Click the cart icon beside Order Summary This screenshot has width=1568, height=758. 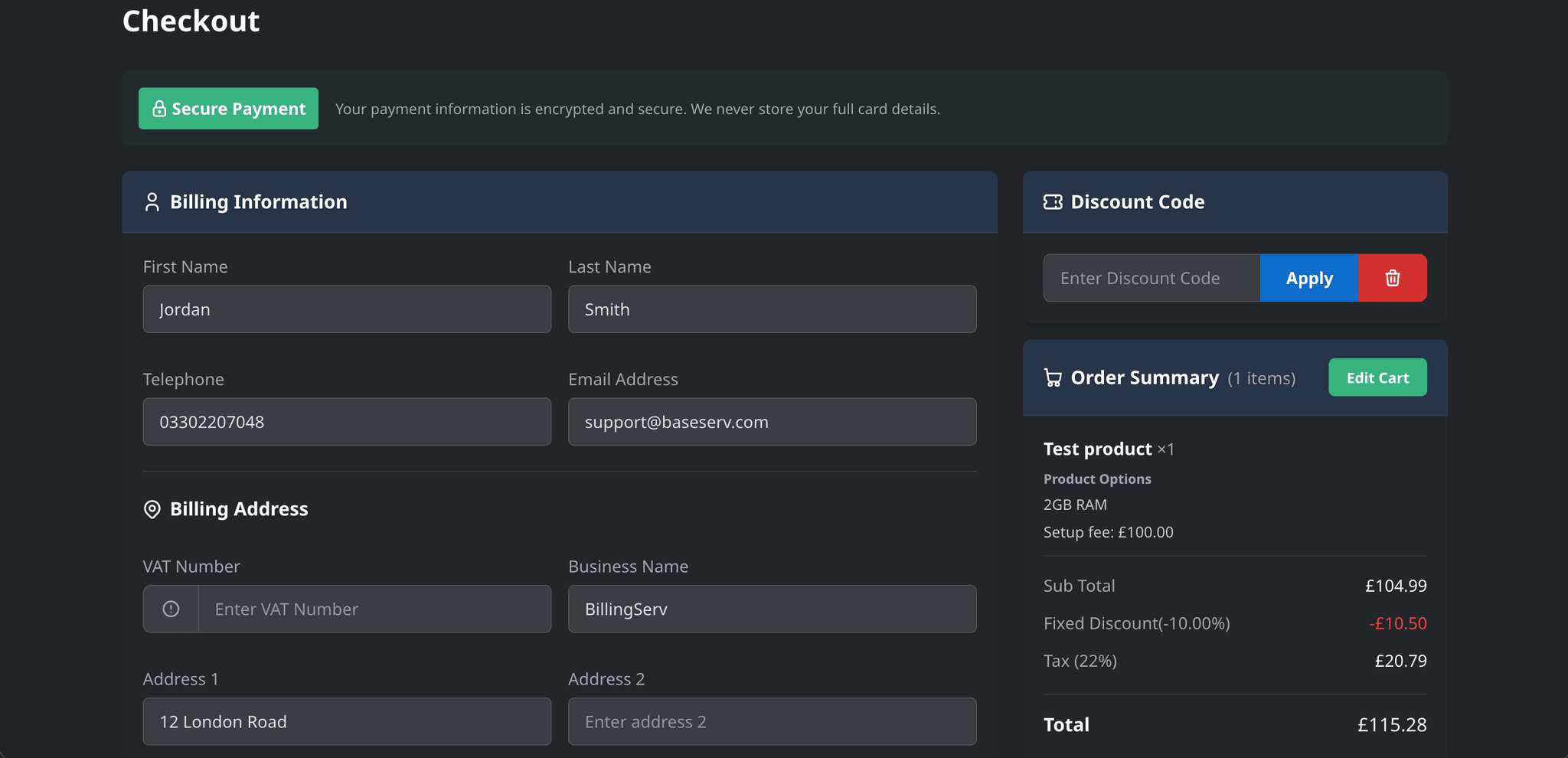(1053, 378)
